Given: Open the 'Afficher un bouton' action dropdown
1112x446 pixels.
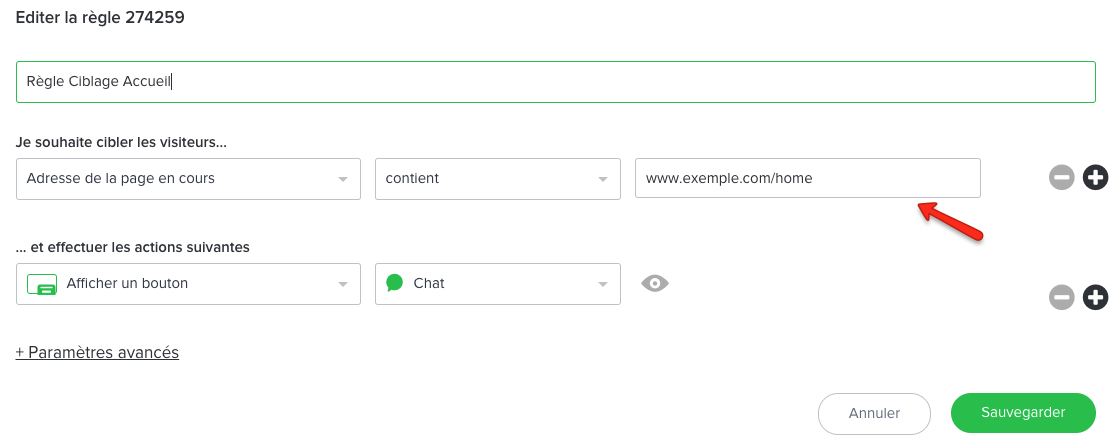Looking at the screenshot, I should tap(188, 284).
